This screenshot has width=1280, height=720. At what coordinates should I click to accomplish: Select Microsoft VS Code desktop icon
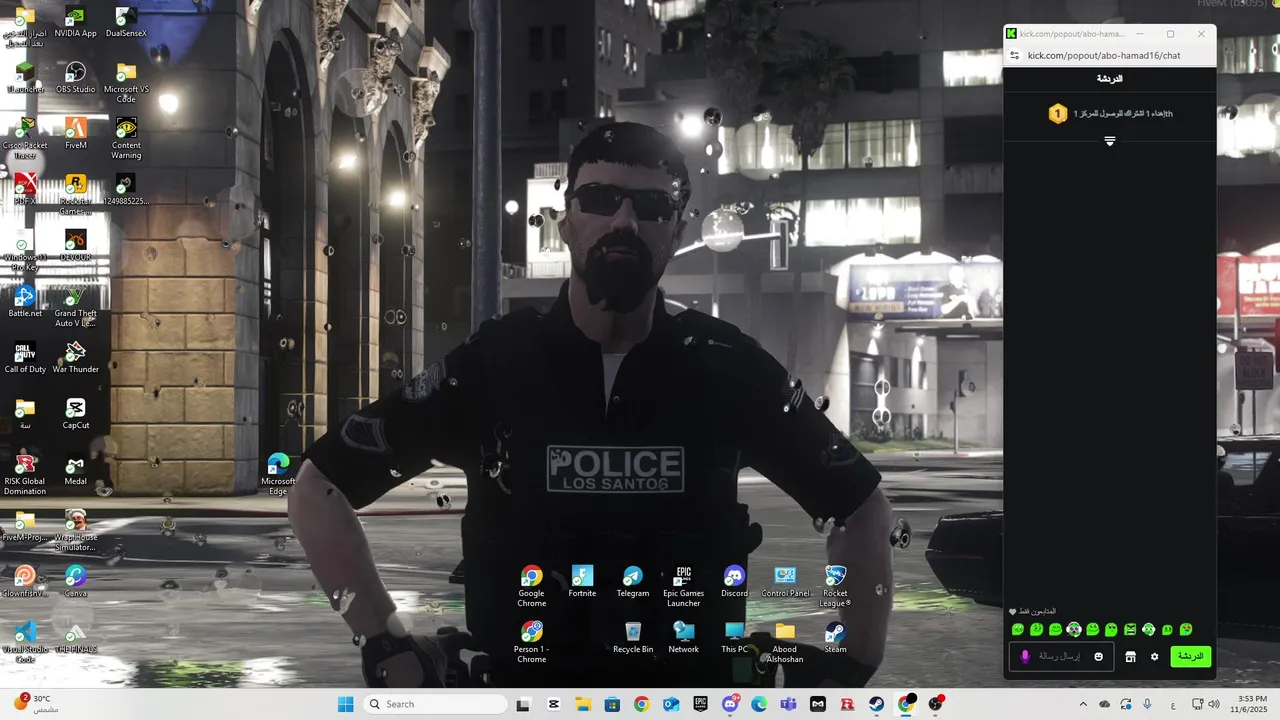tap(126, 82)
